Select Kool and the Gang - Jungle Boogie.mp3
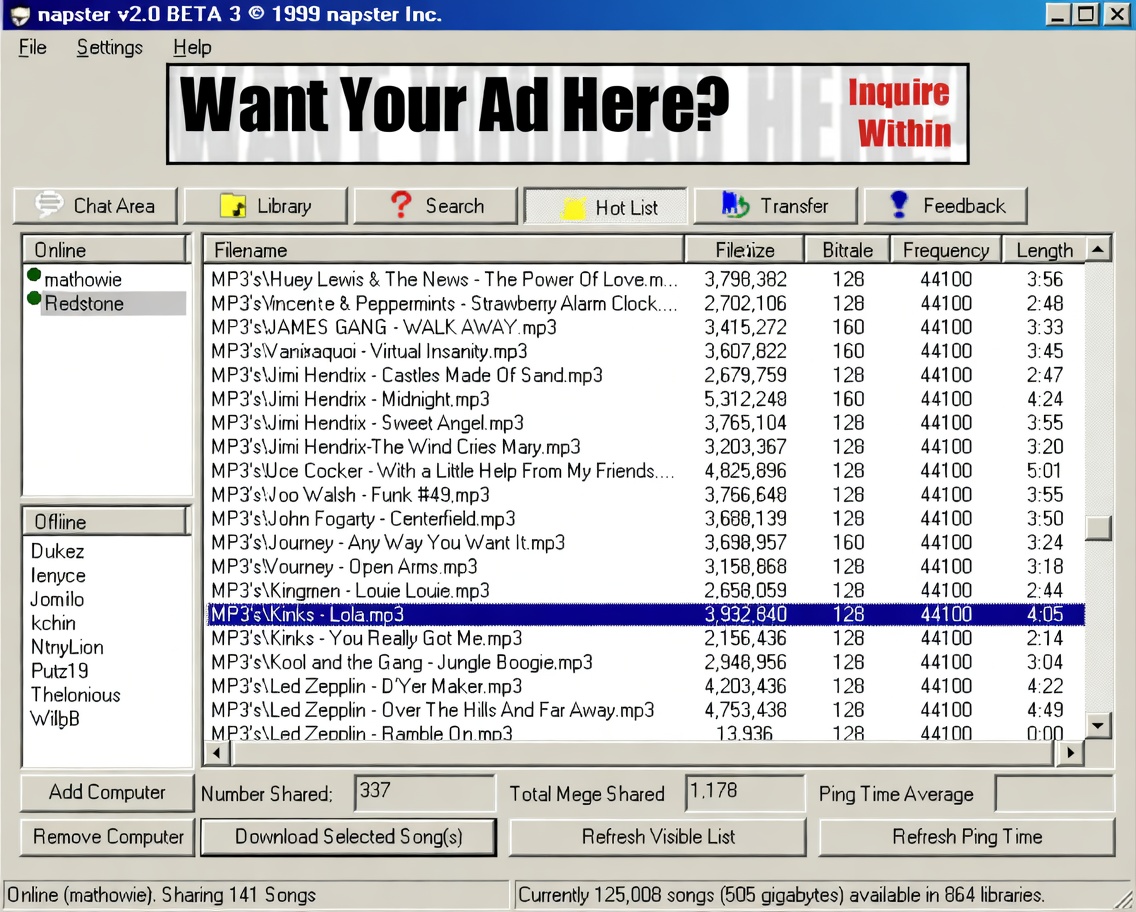 pyautogui.click(x=645, y=662)
